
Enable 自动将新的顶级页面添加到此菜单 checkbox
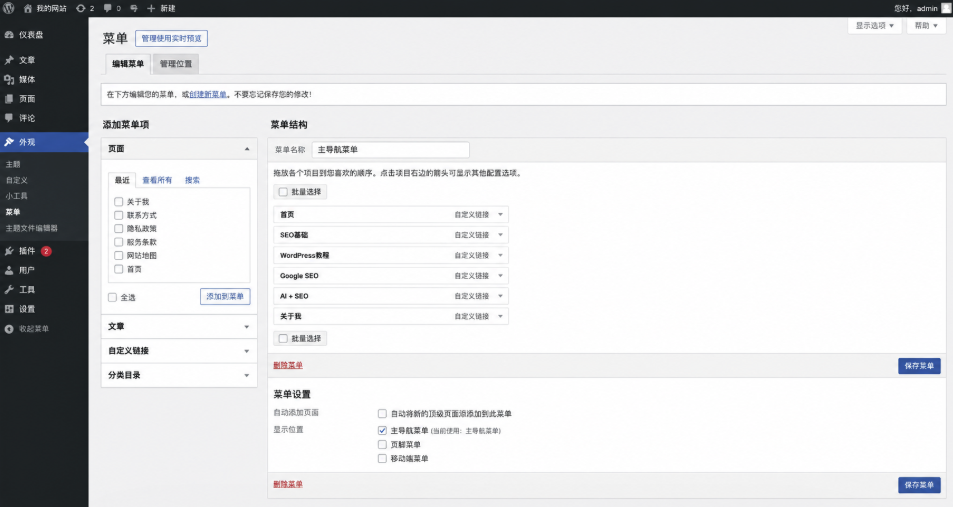tap(382, 414)
